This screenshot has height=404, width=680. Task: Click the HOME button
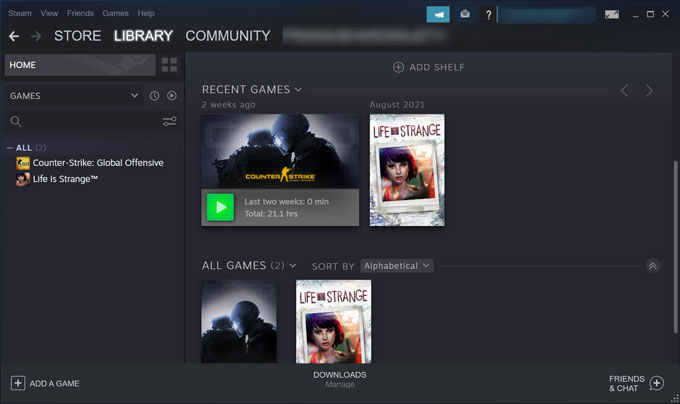point(80,65)
